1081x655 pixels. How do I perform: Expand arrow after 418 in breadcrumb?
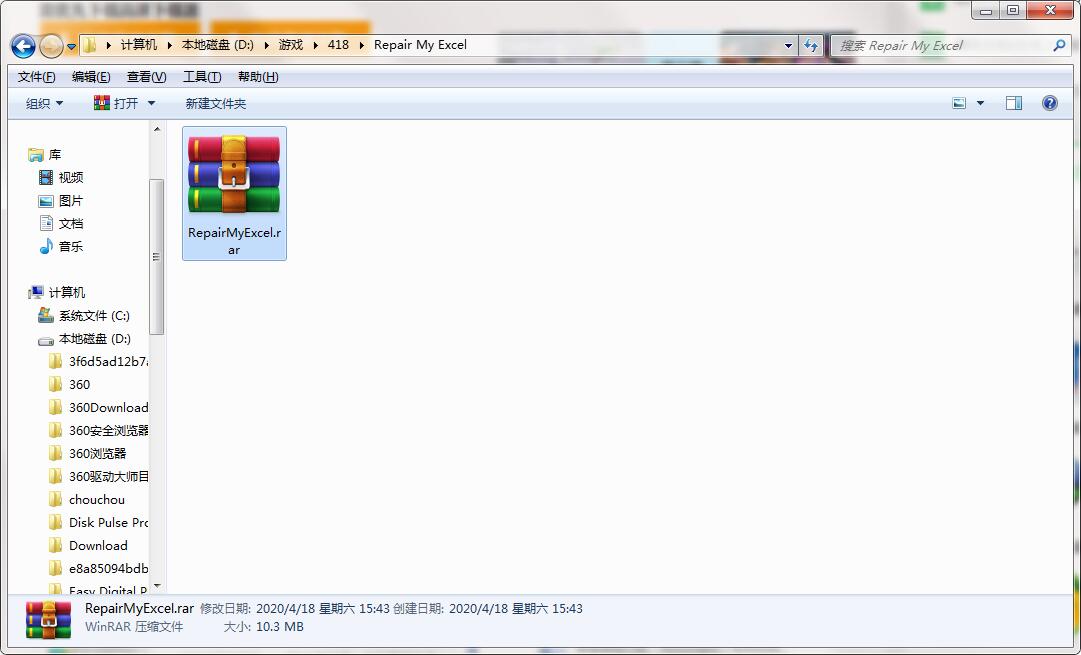[x=361, y=46]
